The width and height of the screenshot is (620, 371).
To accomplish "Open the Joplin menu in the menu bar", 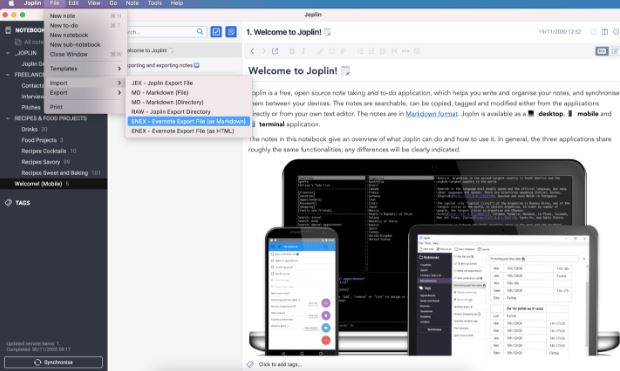I will pyautogui.click(x=32, y=3).
